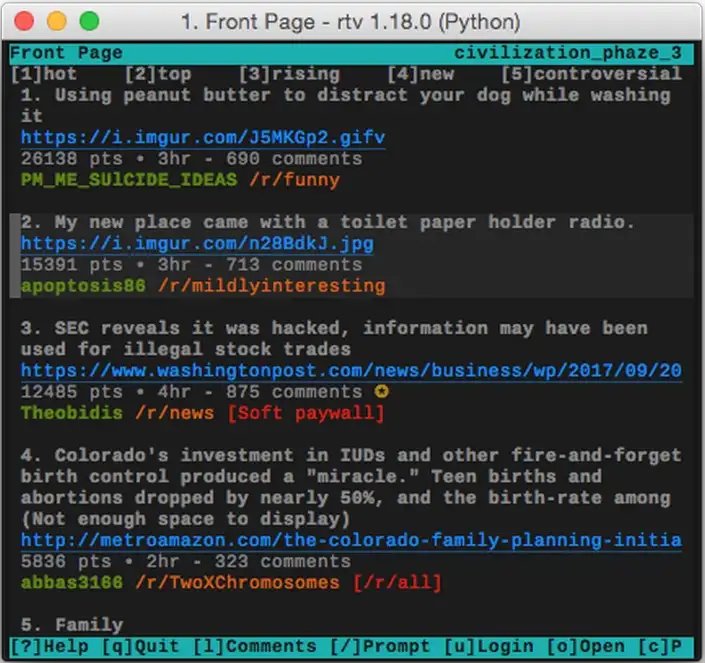
Task: Select the [1]hot sort tab
Action: tap(44, 74)
